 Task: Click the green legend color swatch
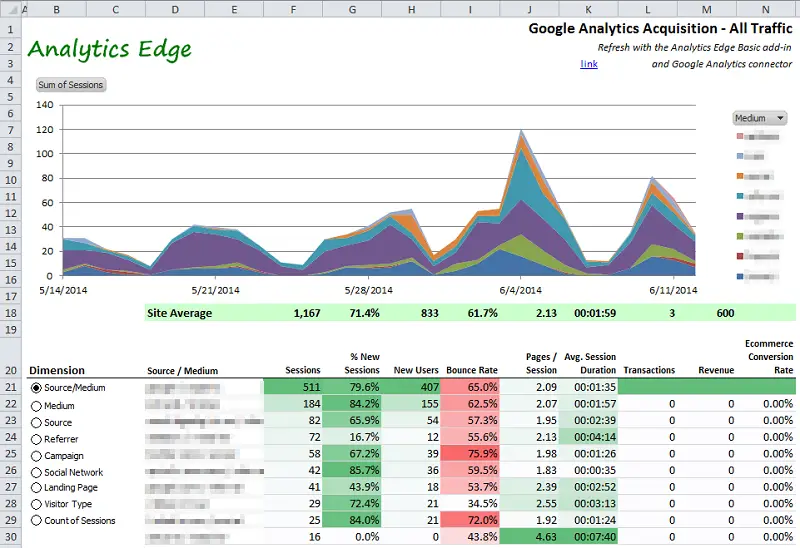(x=740, y=236)
